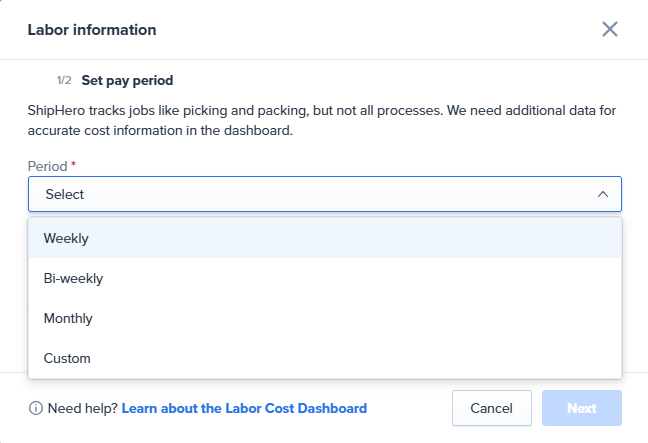Click the 1/2 step indicator
Viewport: 648px width, 443px height.
tap(64, 80)
